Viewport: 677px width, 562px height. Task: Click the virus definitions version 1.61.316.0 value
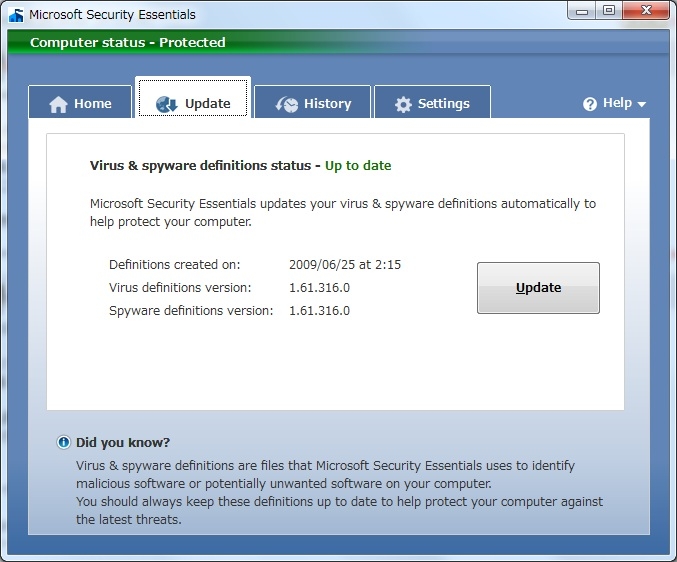(x=320, y=287)
